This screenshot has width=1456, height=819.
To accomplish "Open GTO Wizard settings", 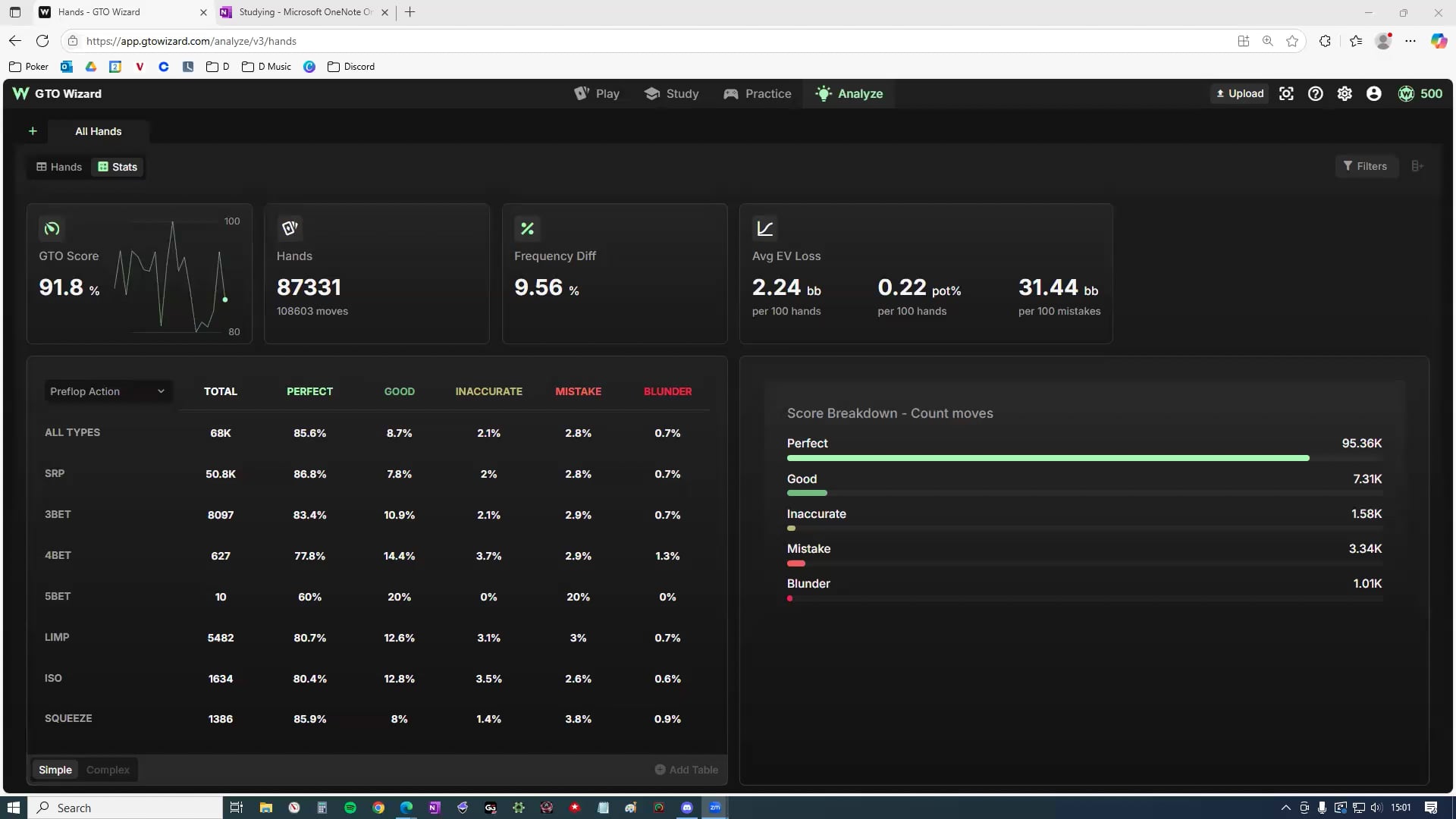I will 1344,93.
